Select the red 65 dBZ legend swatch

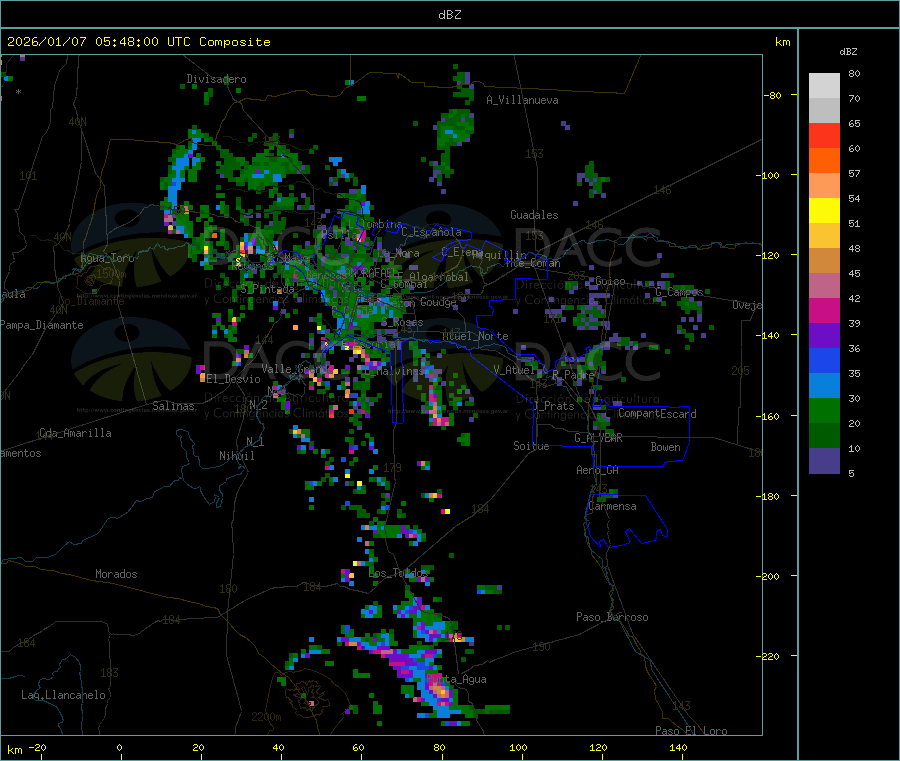coord(824,135)
